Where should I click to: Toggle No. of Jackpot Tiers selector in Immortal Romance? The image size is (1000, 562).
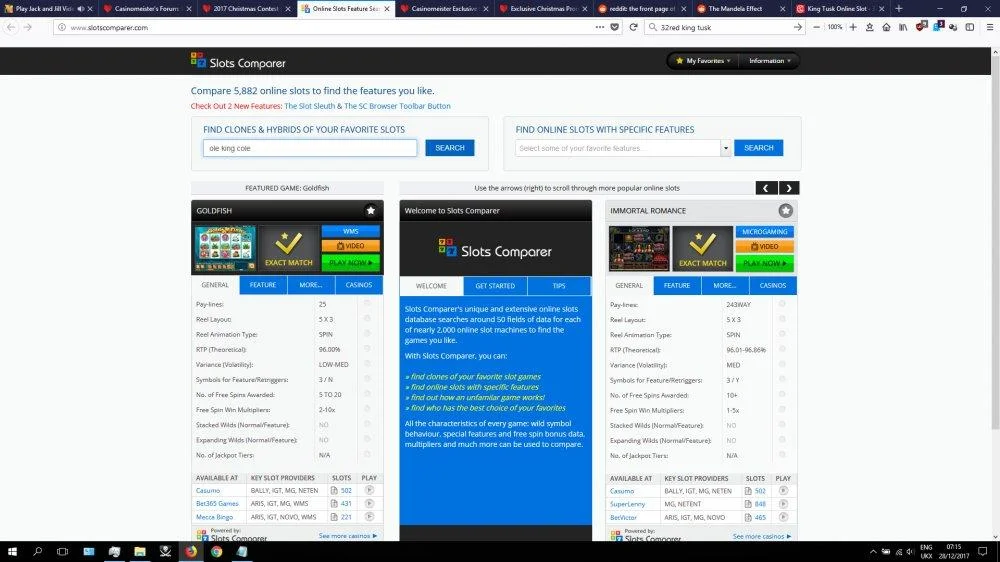coord(782,455)
